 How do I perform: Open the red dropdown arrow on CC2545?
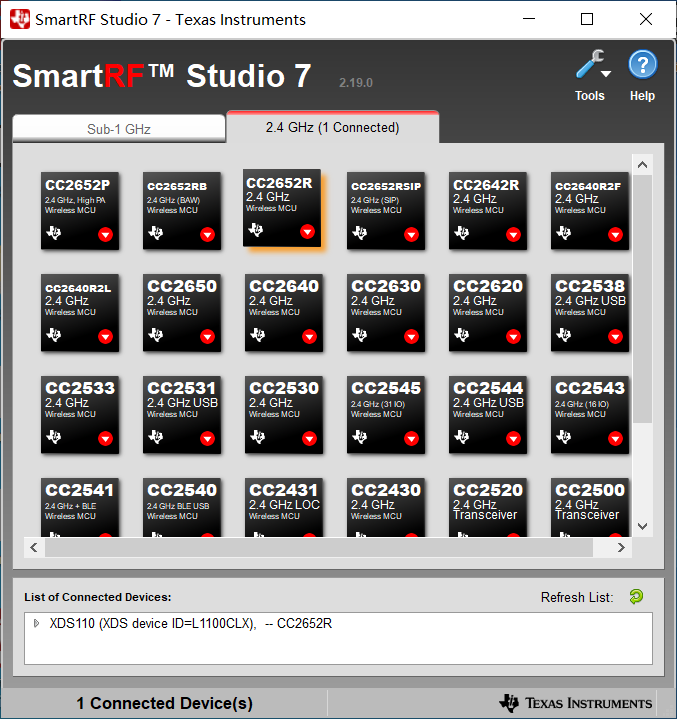[411, 438]
